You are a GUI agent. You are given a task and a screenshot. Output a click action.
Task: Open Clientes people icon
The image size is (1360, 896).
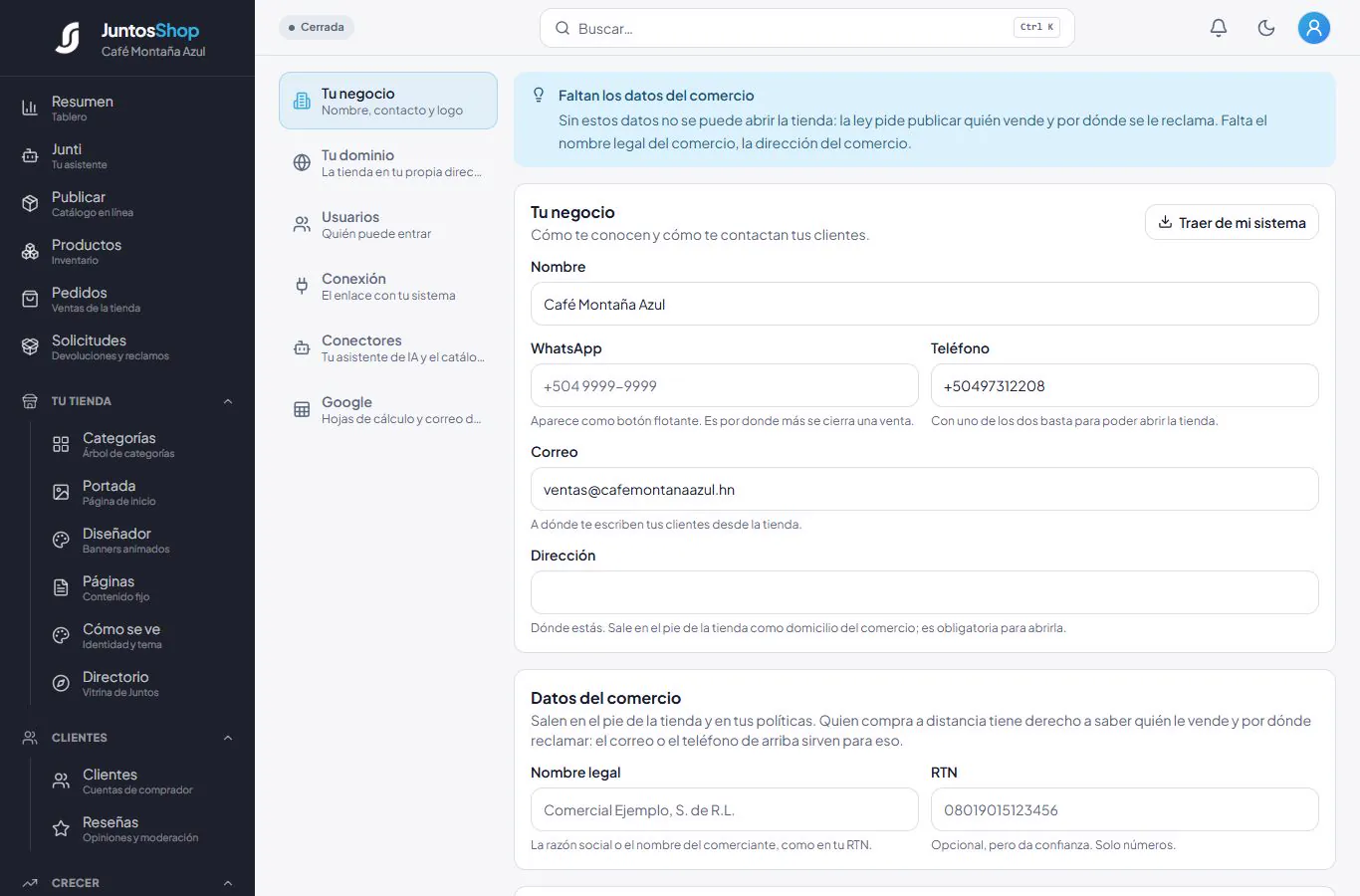(x=61, y=781)
